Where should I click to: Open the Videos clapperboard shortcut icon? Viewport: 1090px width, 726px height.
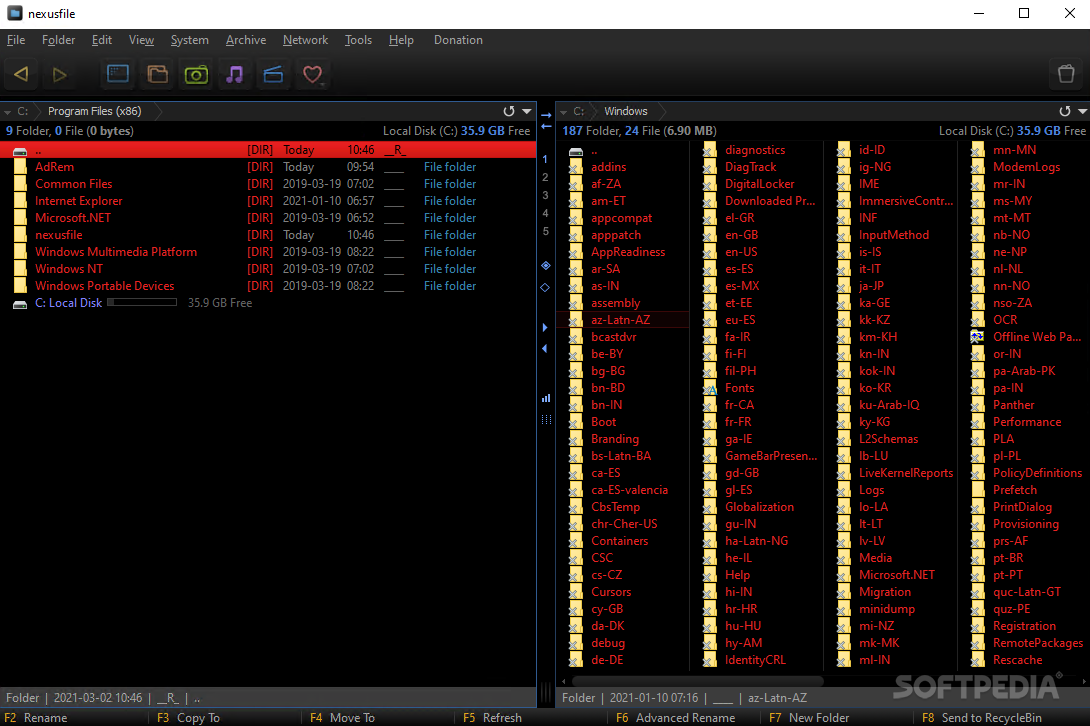click(273, 74)
